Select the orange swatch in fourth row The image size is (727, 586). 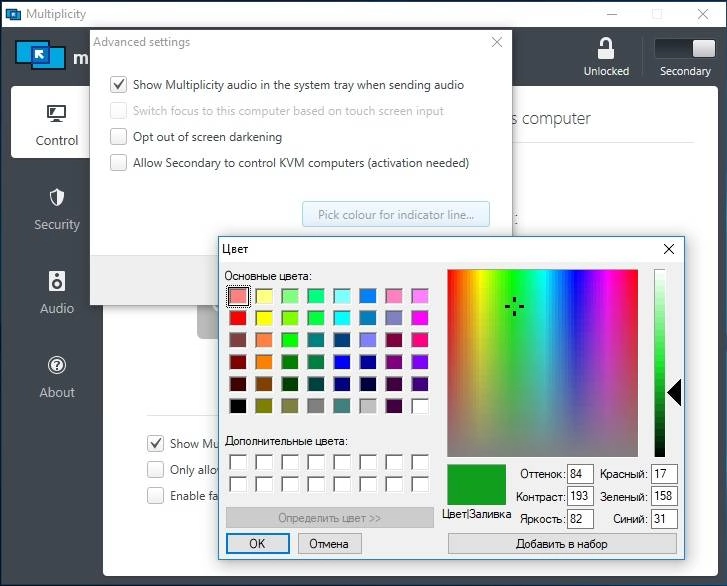(x=264, y=362)
